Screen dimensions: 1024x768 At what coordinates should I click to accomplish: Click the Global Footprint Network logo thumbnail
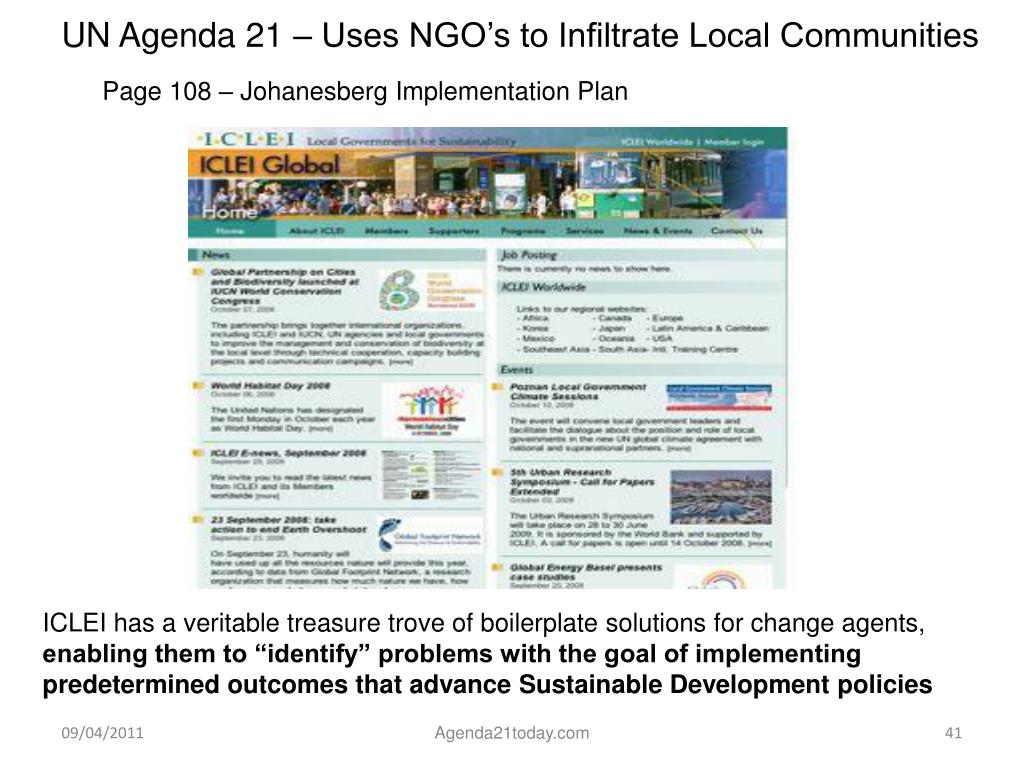430,536
